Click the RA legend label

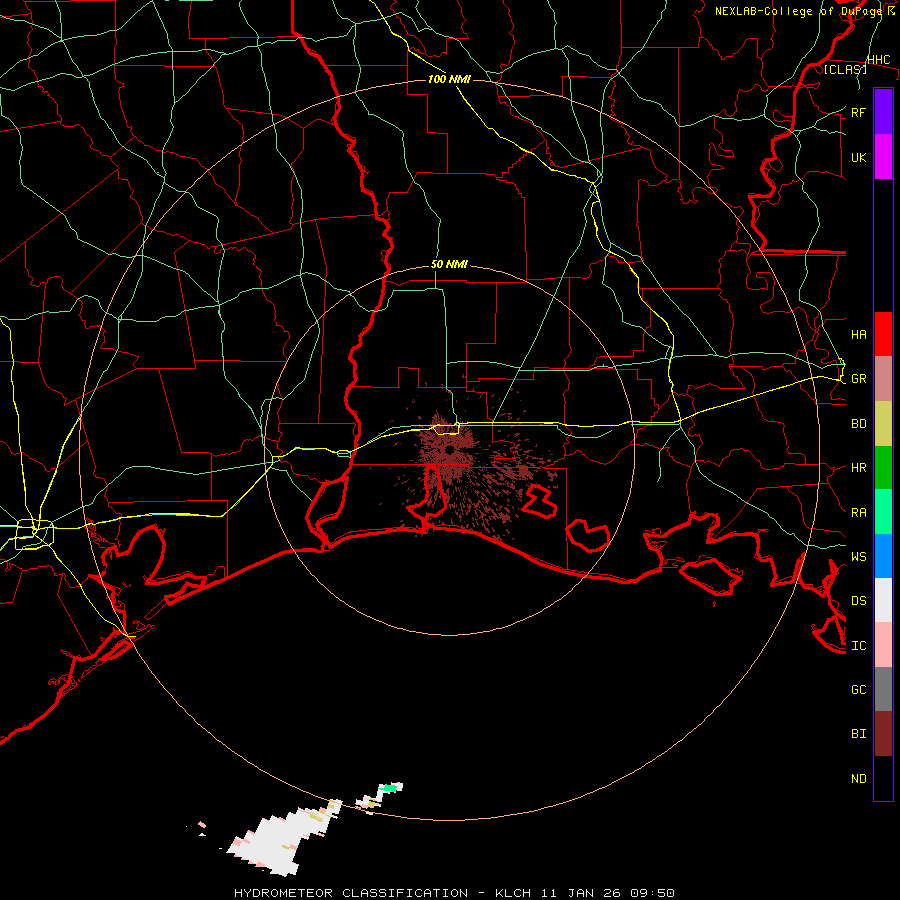pos(858,513)
